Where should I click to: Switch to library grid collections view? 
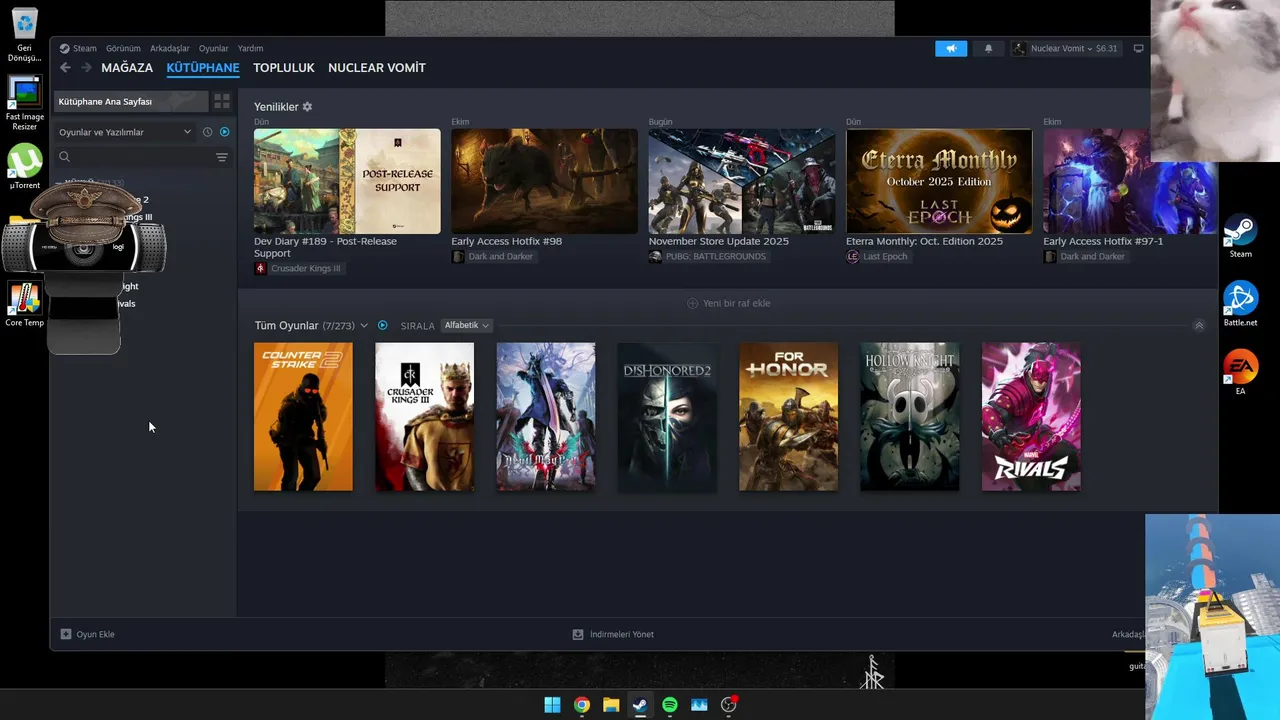[x=222, y=102]
